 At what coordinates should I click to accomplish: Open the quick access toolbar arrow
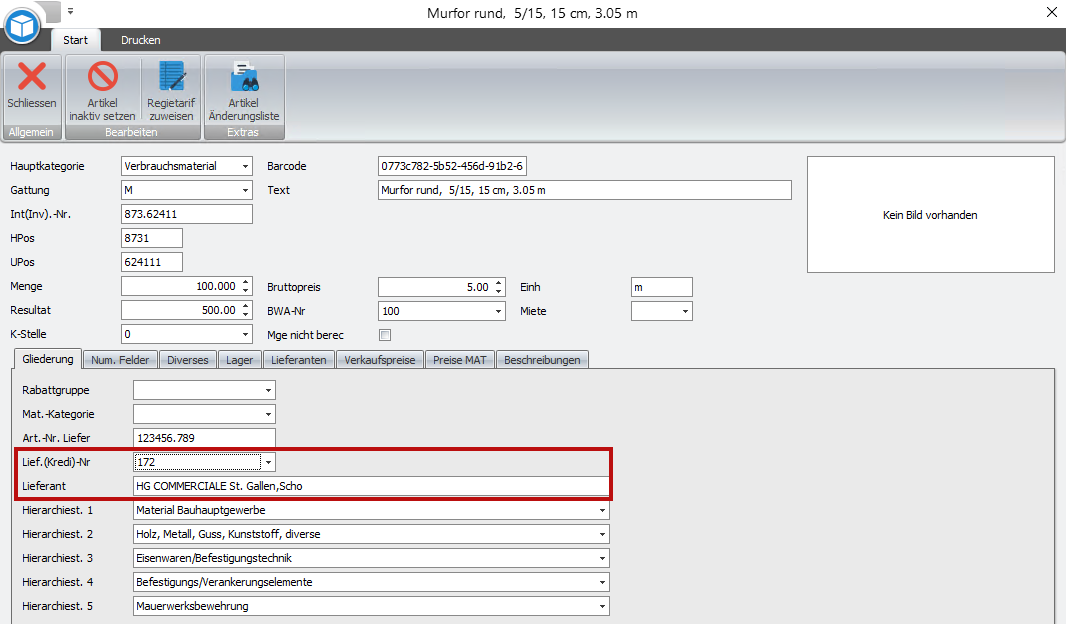point(71,12)
